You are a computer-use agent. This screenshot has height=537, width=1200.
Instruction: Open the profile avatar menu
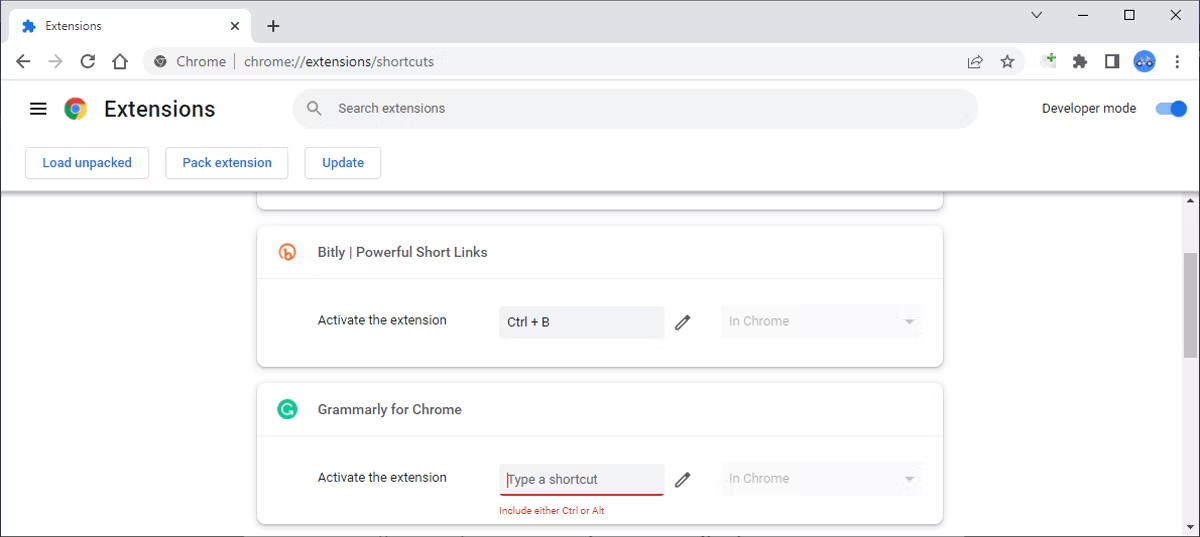pyautogui.click(x=1144, y=61)
